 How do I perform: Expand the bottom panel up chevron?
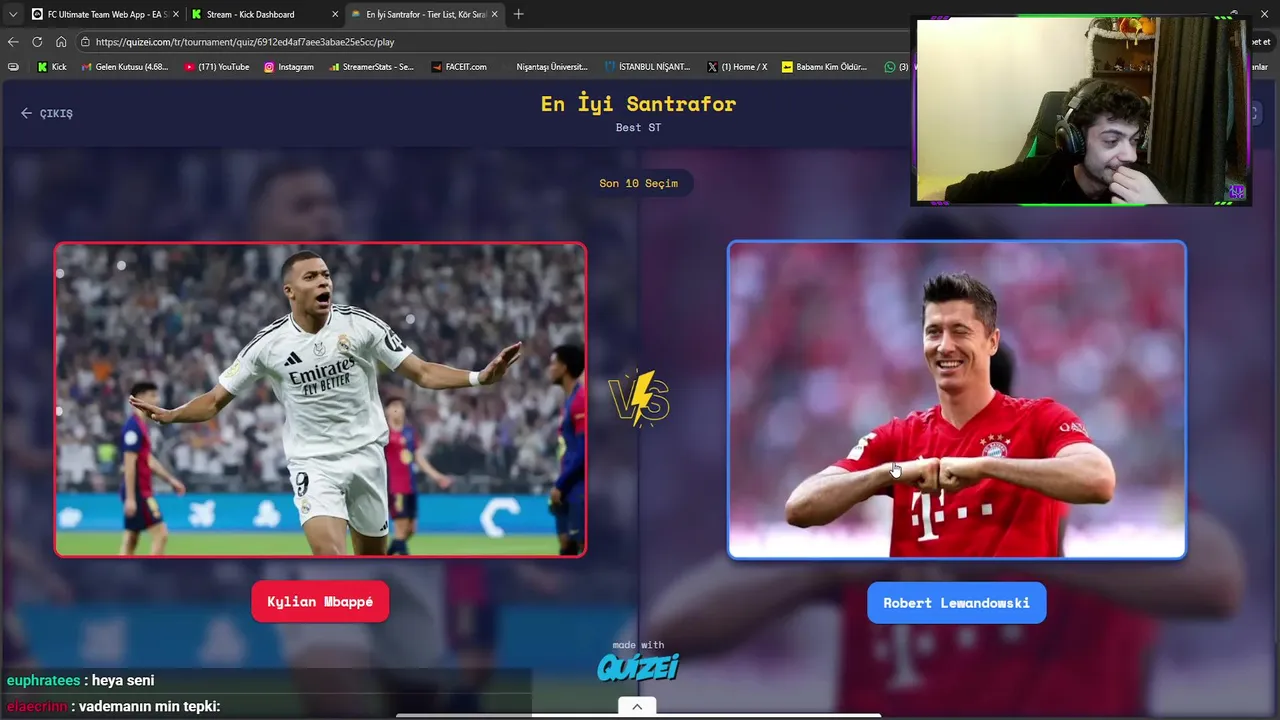click(x=637, y=707)
